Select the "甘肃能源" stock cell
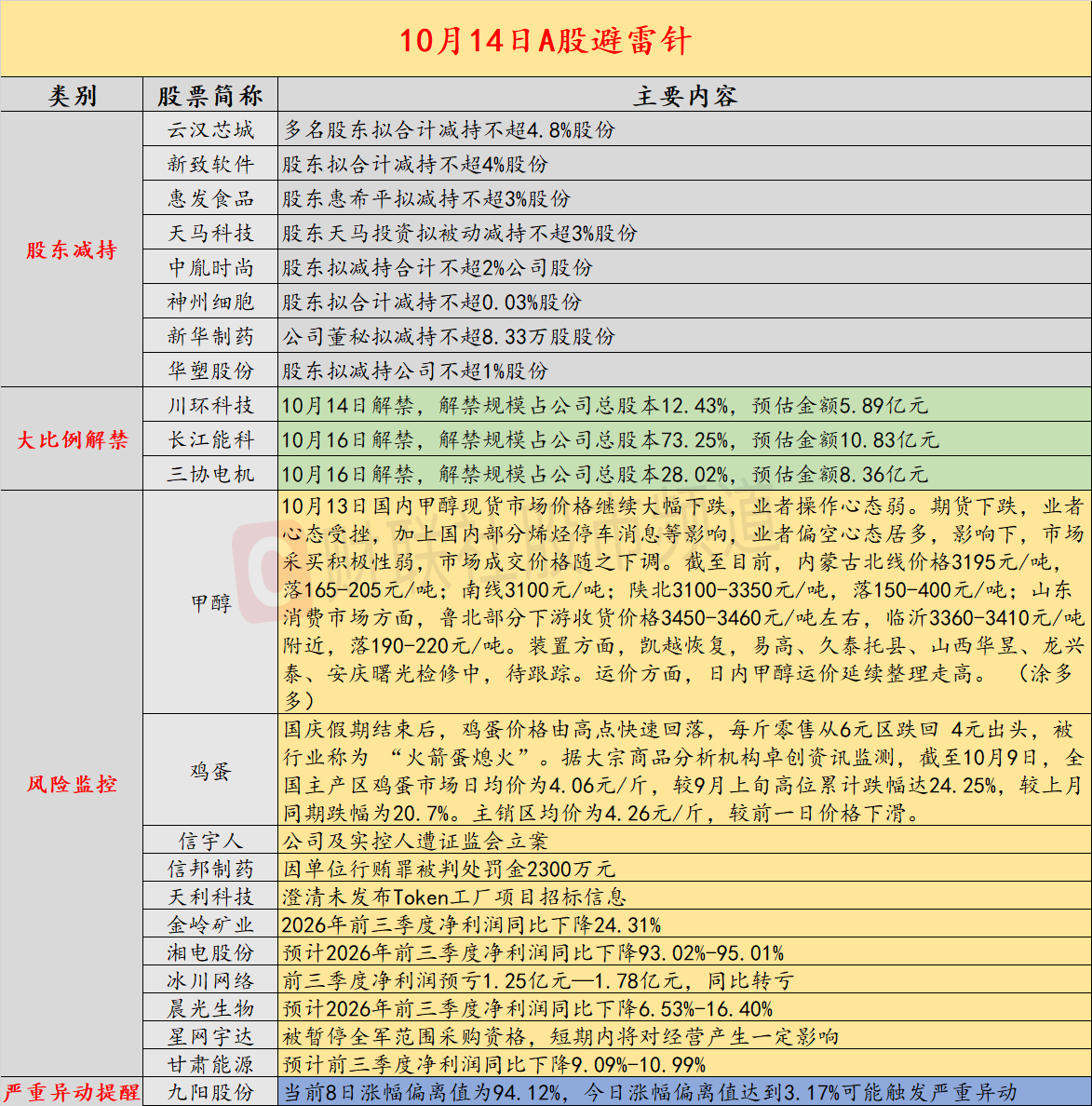 click(x=210, y=1064)
